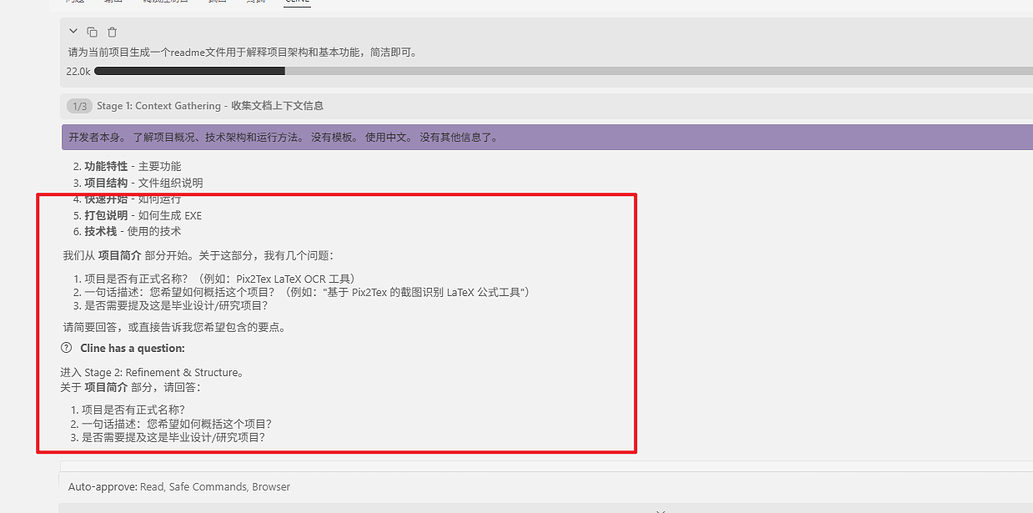Delete the task with trash icon
Image resolution: width=1033 pixels, height=513 pixels.
(x=112, y=32)
